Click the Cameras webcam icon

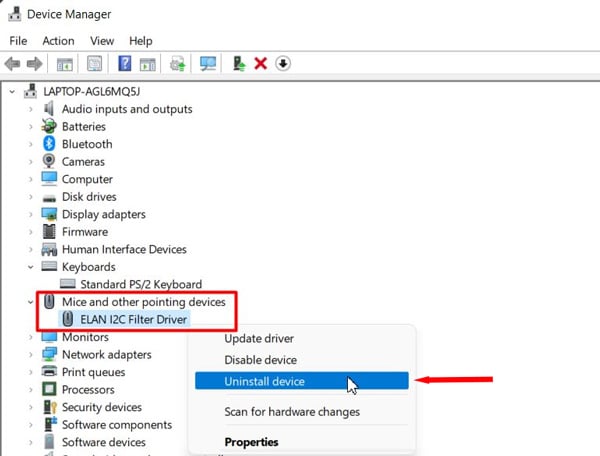[x=49, y=161]
